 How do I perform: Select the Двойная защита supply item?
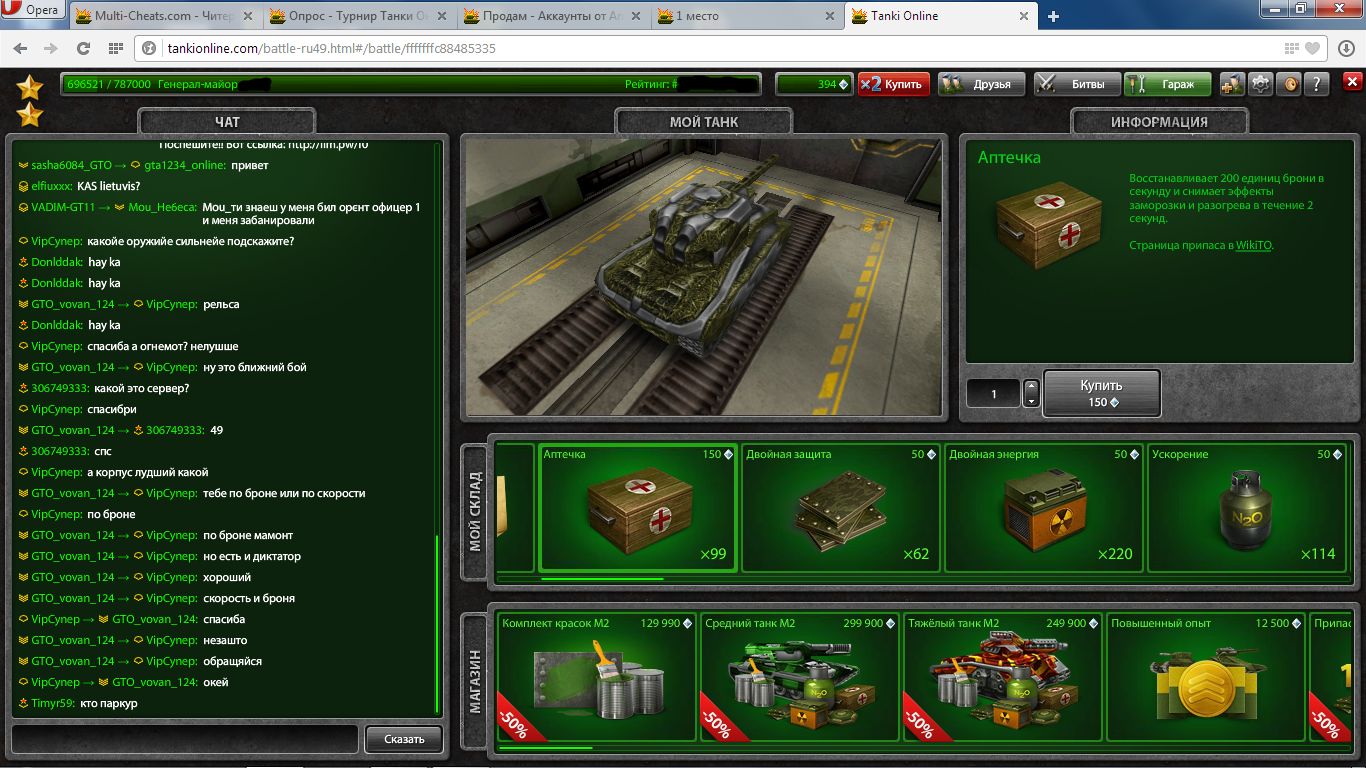pyautogui.click(x=841, y=508)
